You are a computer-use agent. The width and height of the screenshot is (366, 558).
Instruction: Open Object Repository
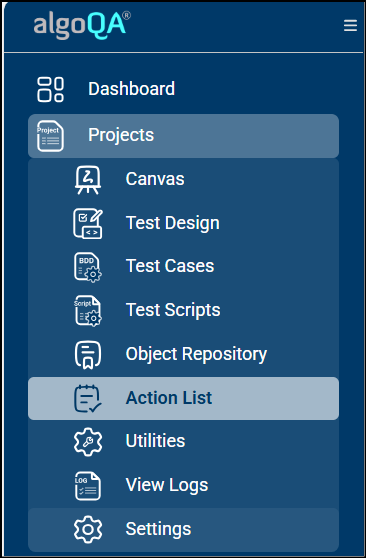point(183,354)
